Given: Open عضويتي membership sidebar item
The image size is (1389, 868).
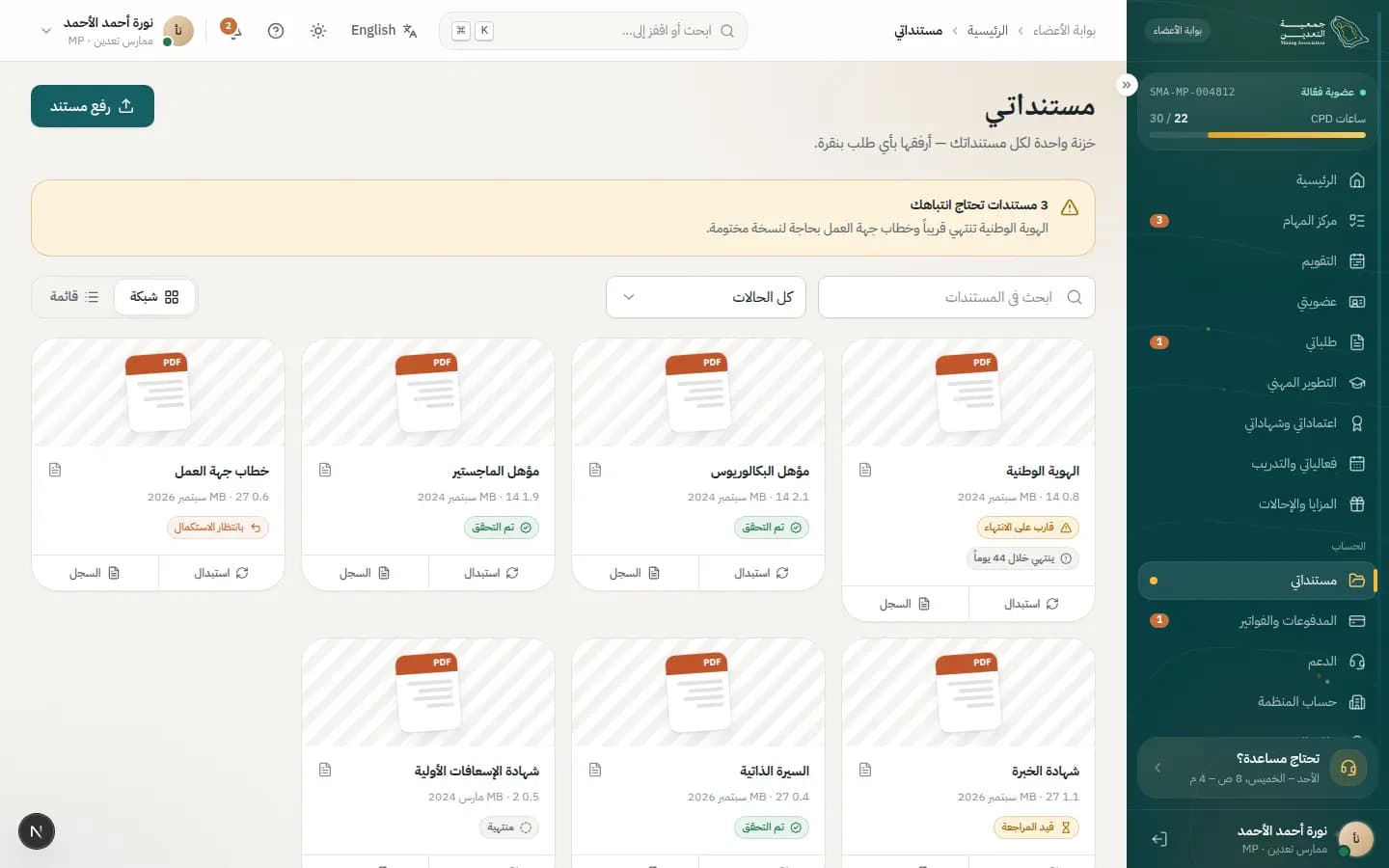Looking at the screenshot, I should point(1258,302).
